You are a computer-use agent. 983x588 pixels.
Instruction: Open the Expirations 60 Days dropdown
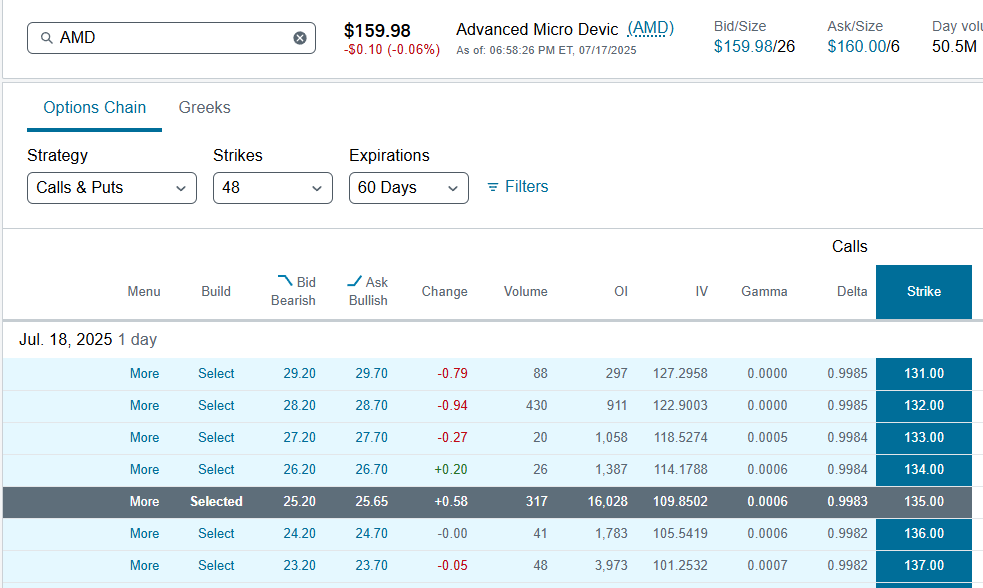(409, 188)
